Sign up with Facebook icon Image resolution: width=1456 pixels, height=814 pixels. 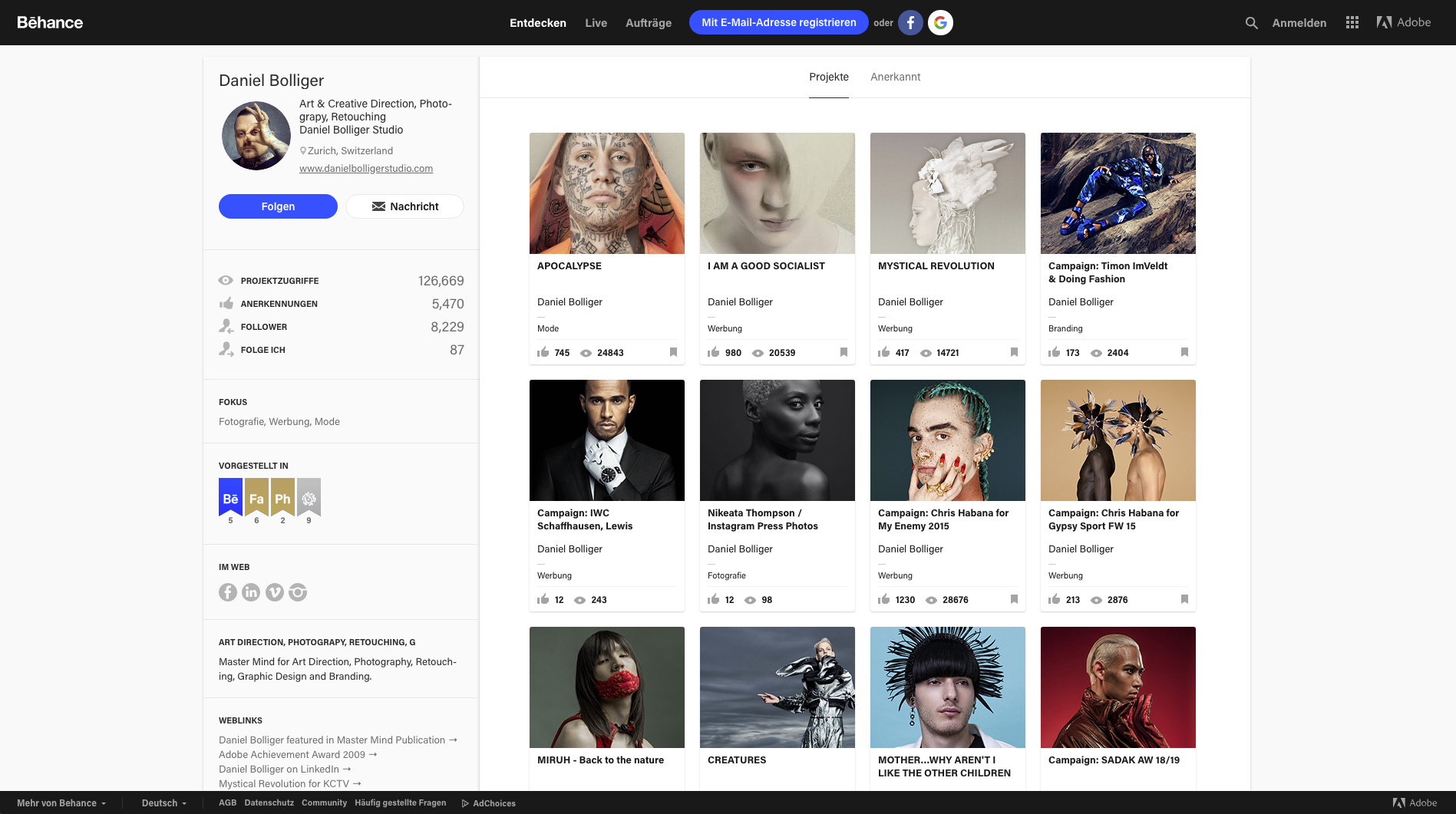point(910,22)
